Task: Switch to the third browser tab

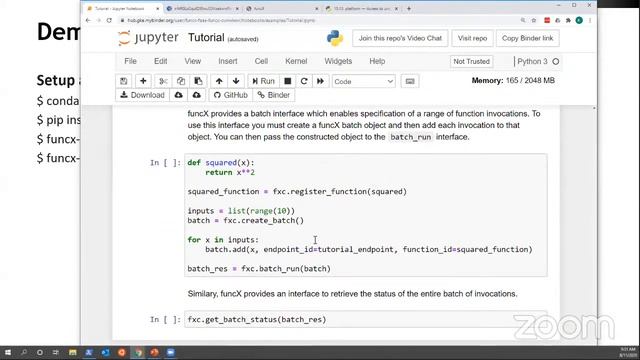Action: click(x=282, y=8)
